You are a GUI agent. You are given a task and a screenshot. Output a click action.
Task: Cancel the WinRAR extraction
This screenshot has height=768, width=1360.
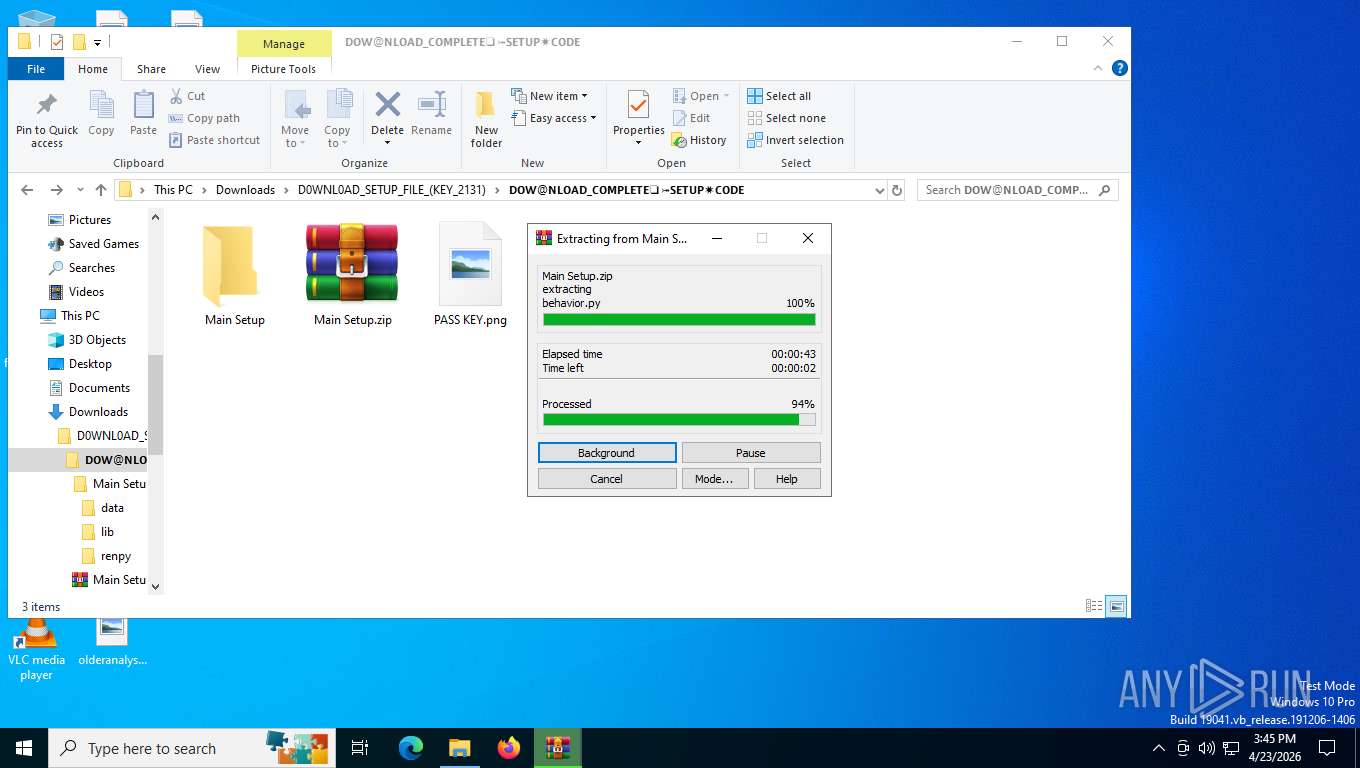click(x=607, y=479)
